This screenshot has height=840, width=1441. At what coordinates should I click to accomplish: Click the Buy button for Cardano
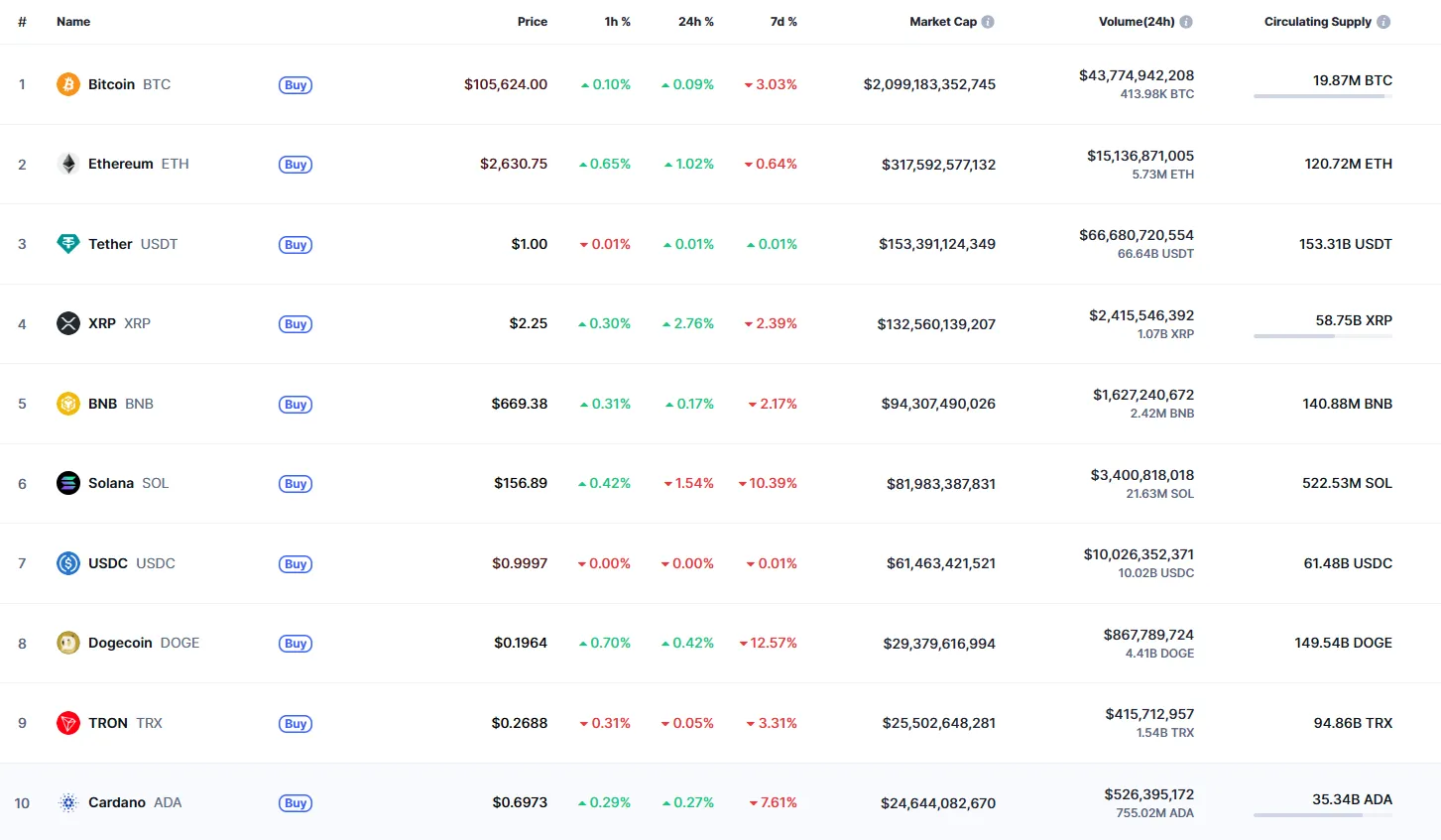(x=296, y=803)
